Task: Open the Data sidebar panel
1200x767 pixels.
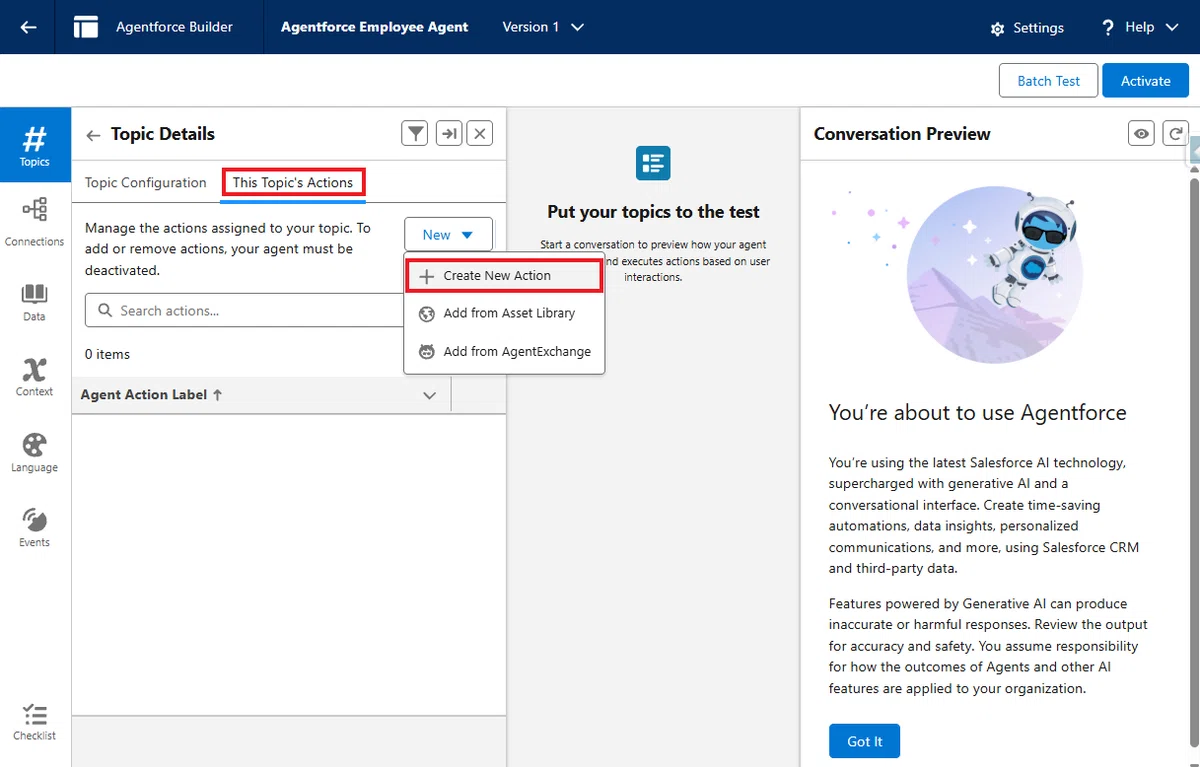Action: 35,302
